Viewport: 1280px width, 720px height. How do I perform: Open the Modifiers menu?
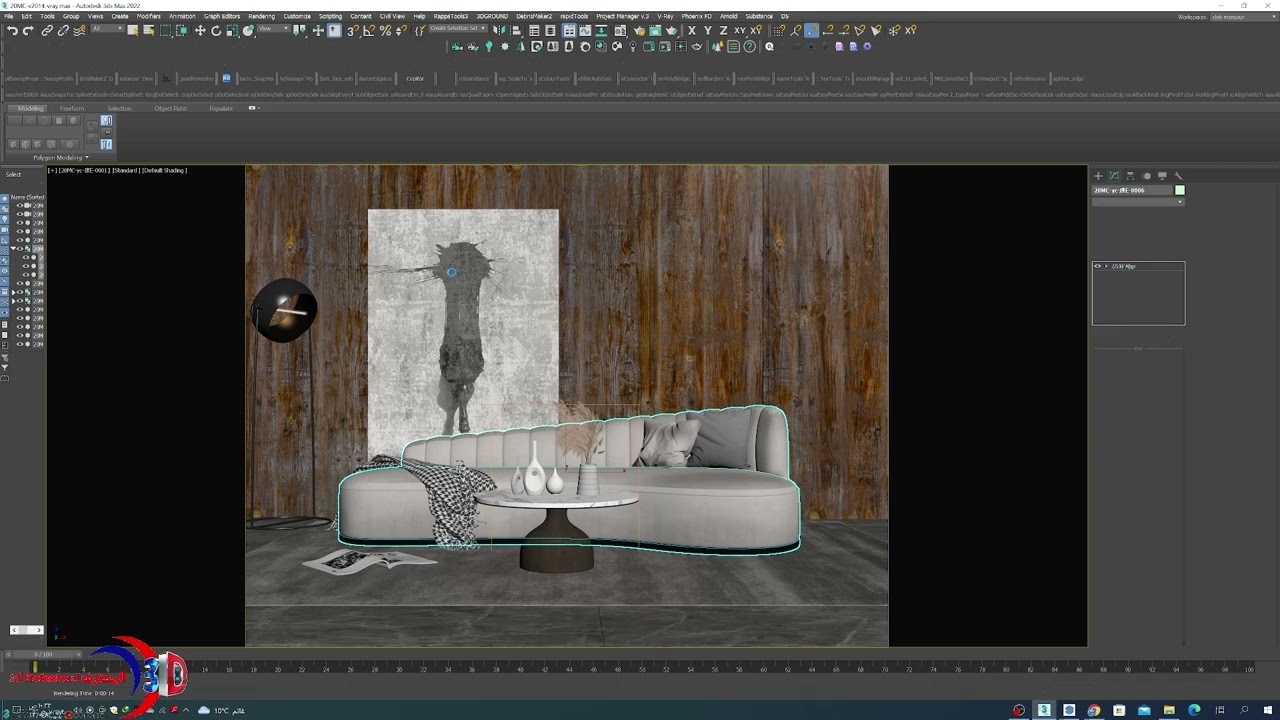(x=148, y=16)
